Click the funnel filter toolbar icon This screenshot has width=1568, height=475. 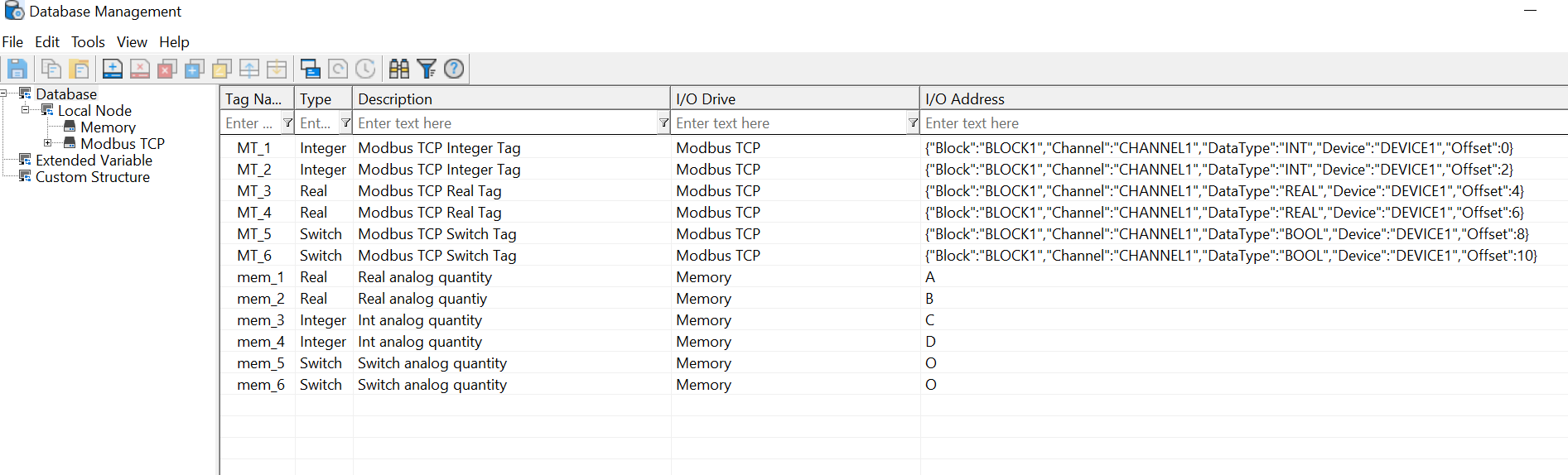pos(427,69)
